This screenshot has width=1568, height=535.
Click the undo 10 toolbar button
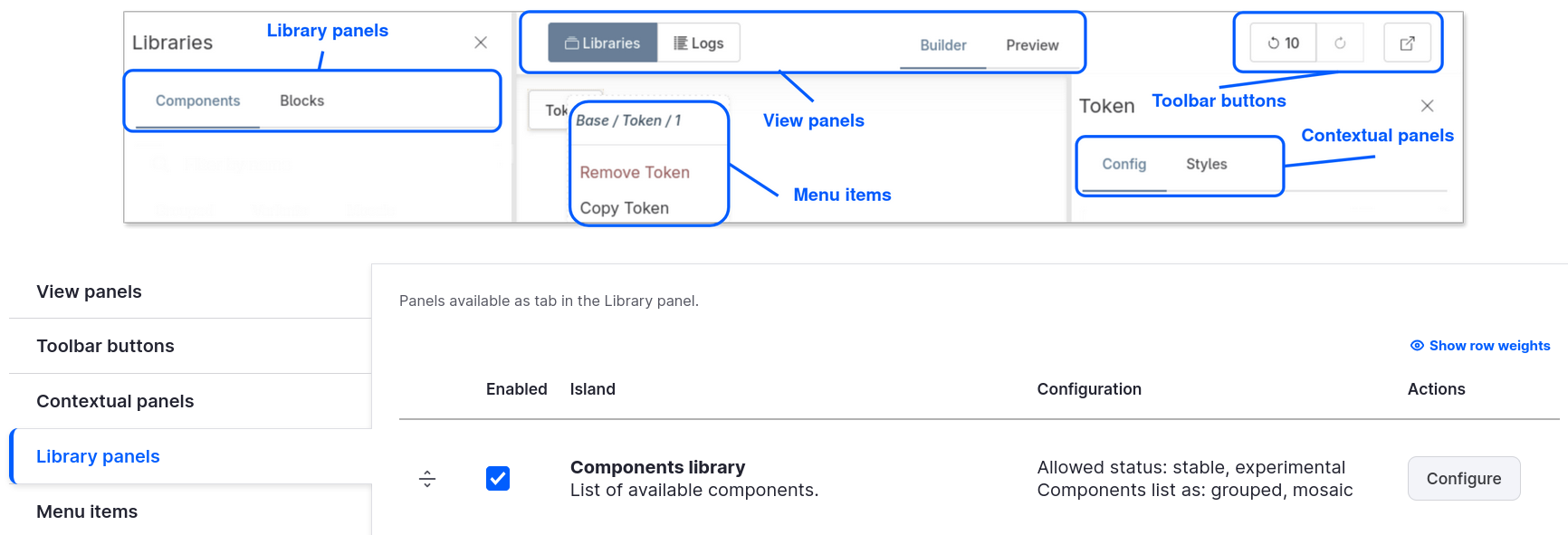tap(1282, 42)
